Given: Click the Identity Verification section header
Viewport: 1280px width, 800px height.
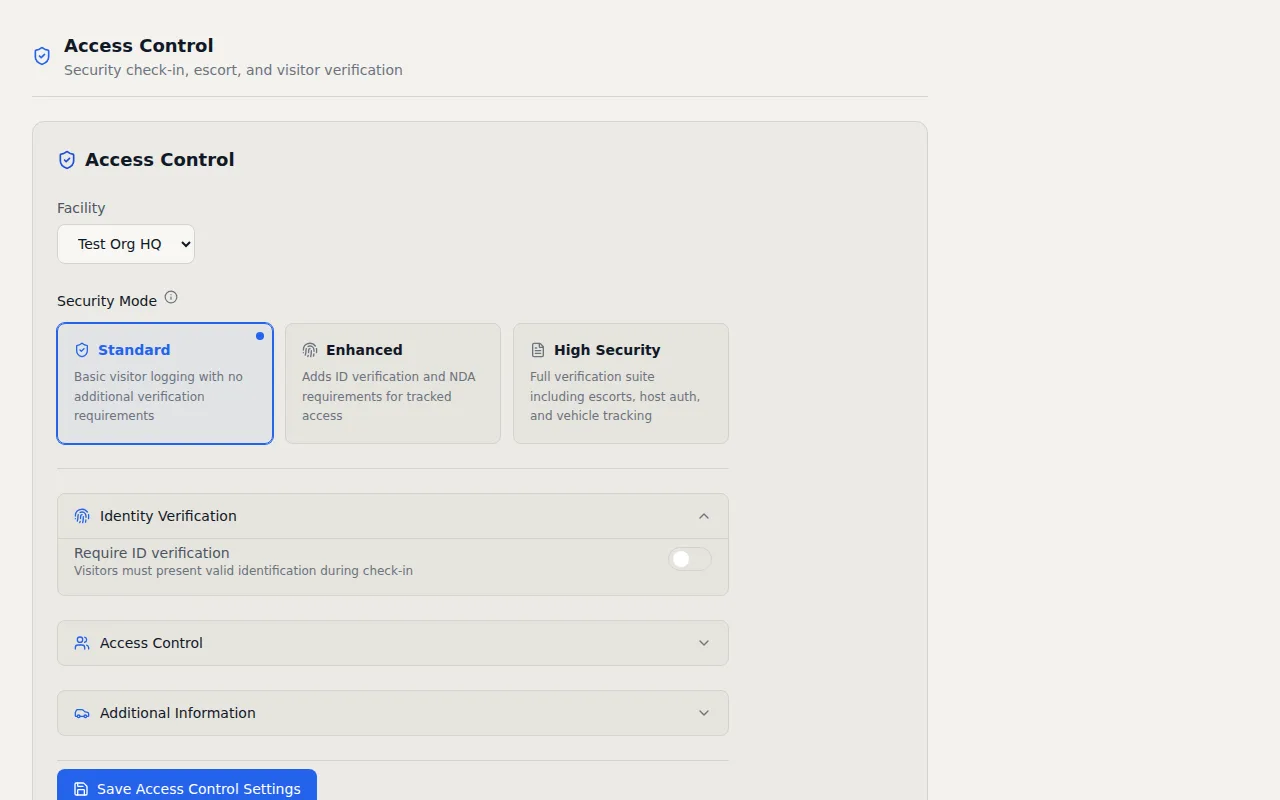Looking at the screenshot, I should [x=392, y=515].
